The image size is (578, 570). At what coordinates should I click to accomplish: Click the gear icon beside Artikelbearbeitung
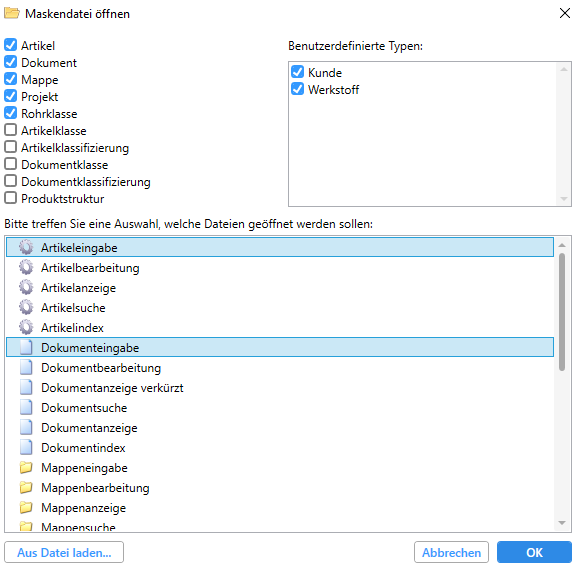click(x=26, y=267)
